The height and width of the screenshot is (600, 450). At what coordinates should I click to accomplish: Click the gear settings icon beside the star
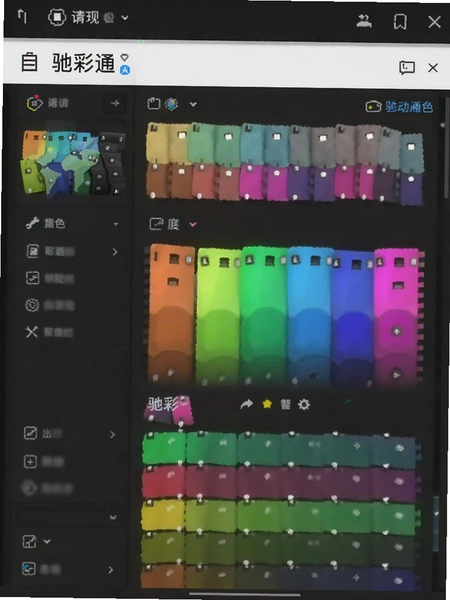(x=304, y=404)
